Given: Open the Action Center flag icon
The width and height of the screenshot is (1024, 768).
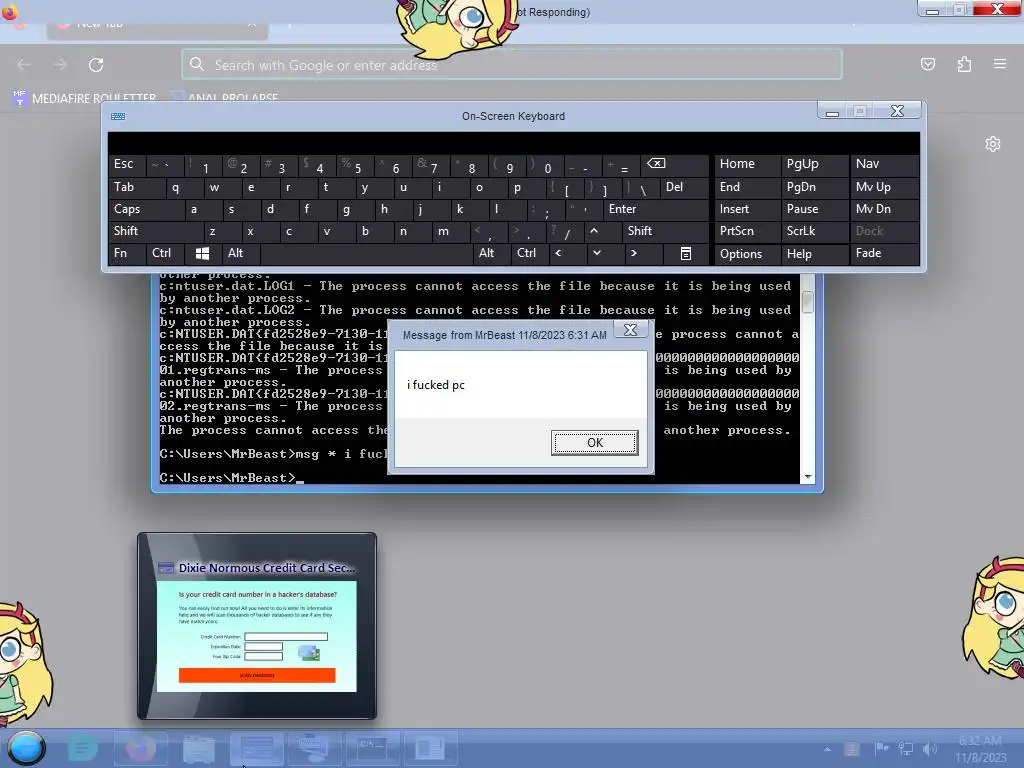Looking at the screenshot, I should coord(881,749).
